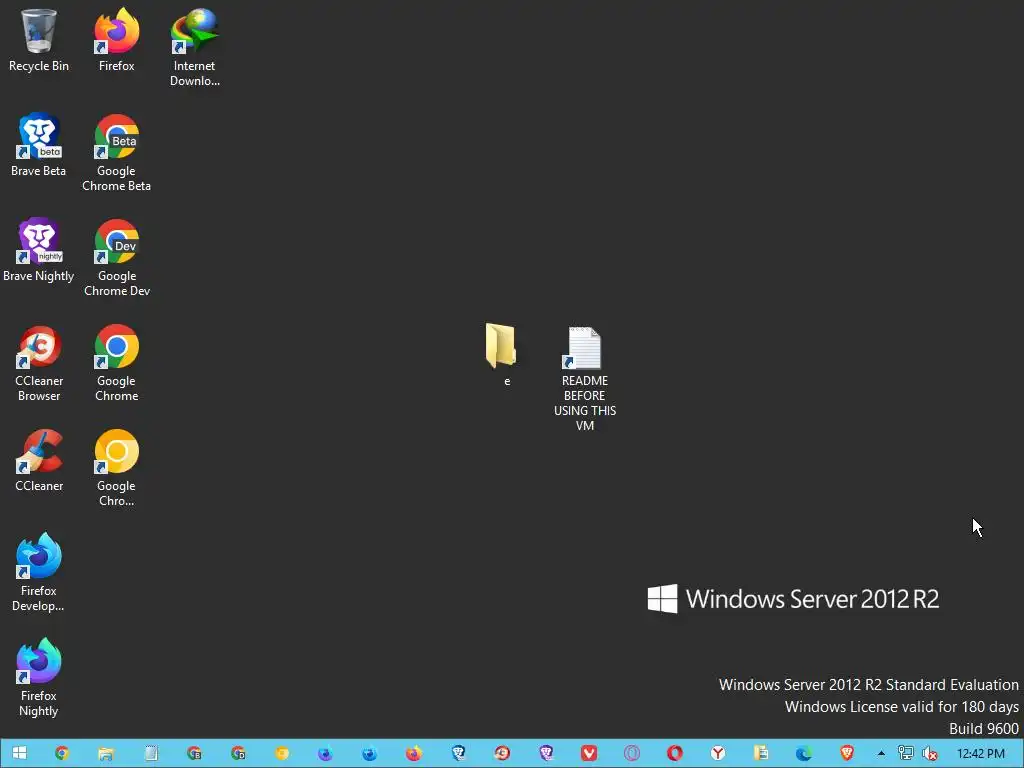Select the Brave Nightly desktop shortcut
The image size is (1024, 768).
[39, 249]
